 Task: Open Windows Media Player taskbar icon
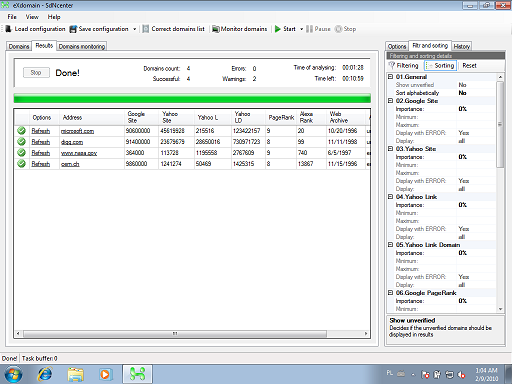(x=105, y=374)
